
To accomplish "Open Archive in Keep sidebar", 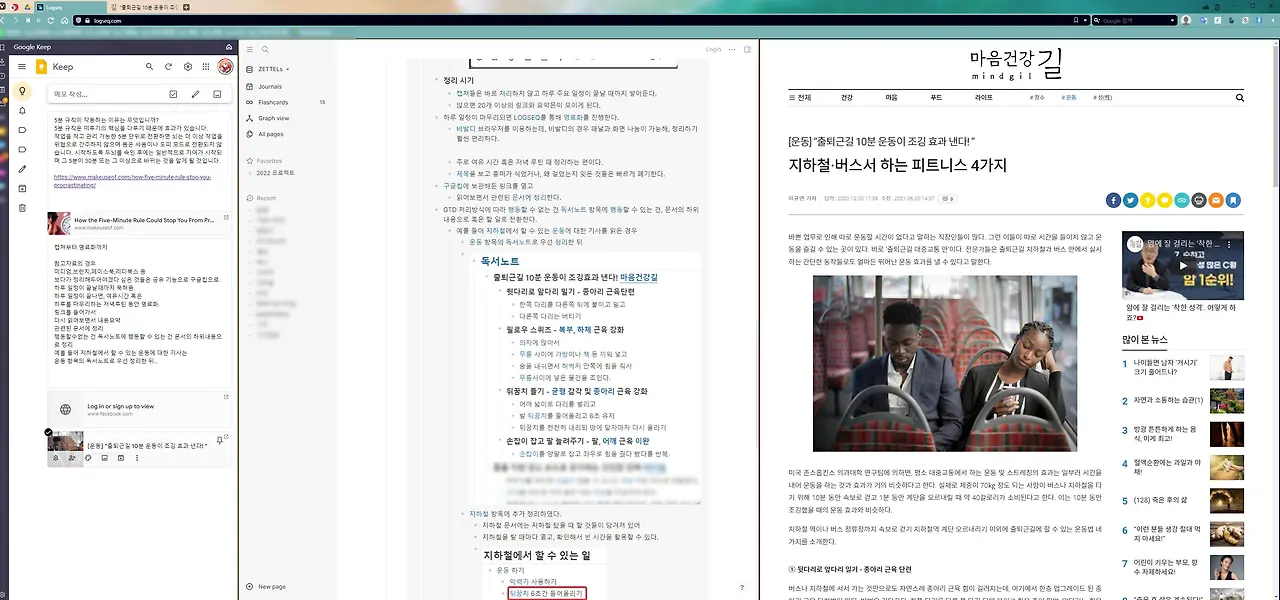I will (22, 188).
